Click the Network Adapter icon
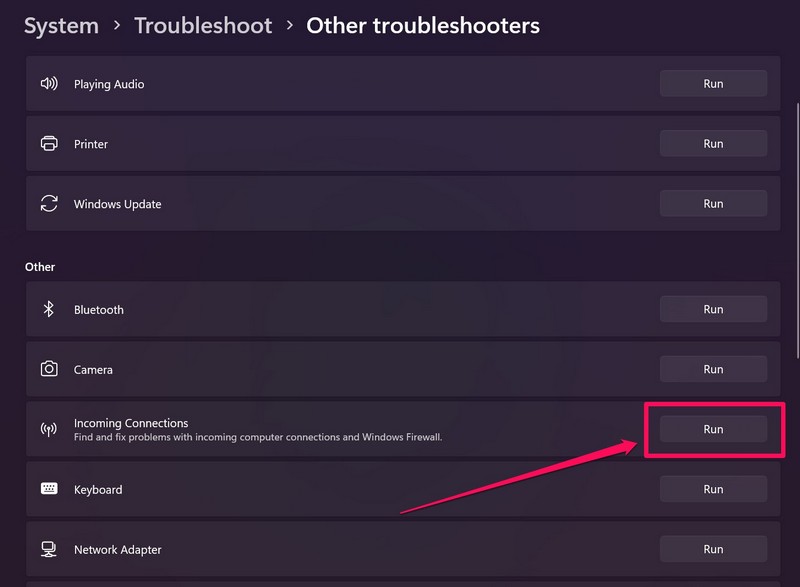Viewport: 800px width, 587px height. [x=49, y=549]
